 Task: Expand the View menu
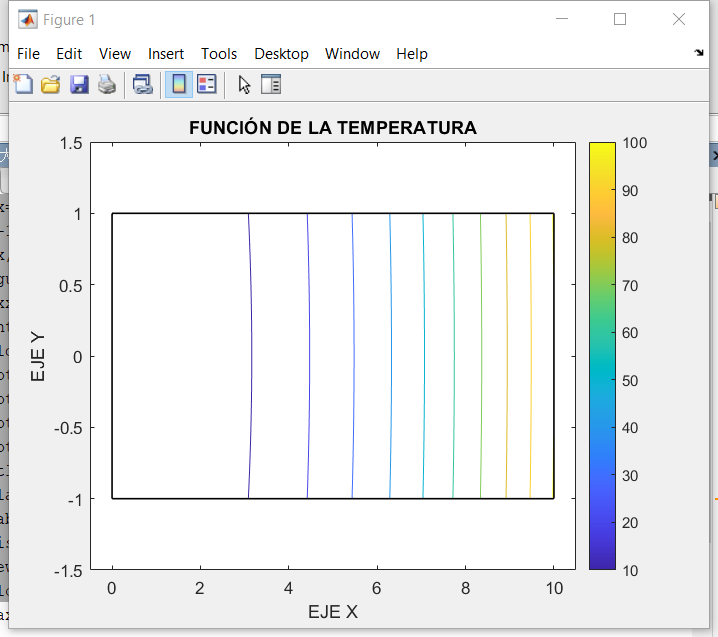(115, 54)
